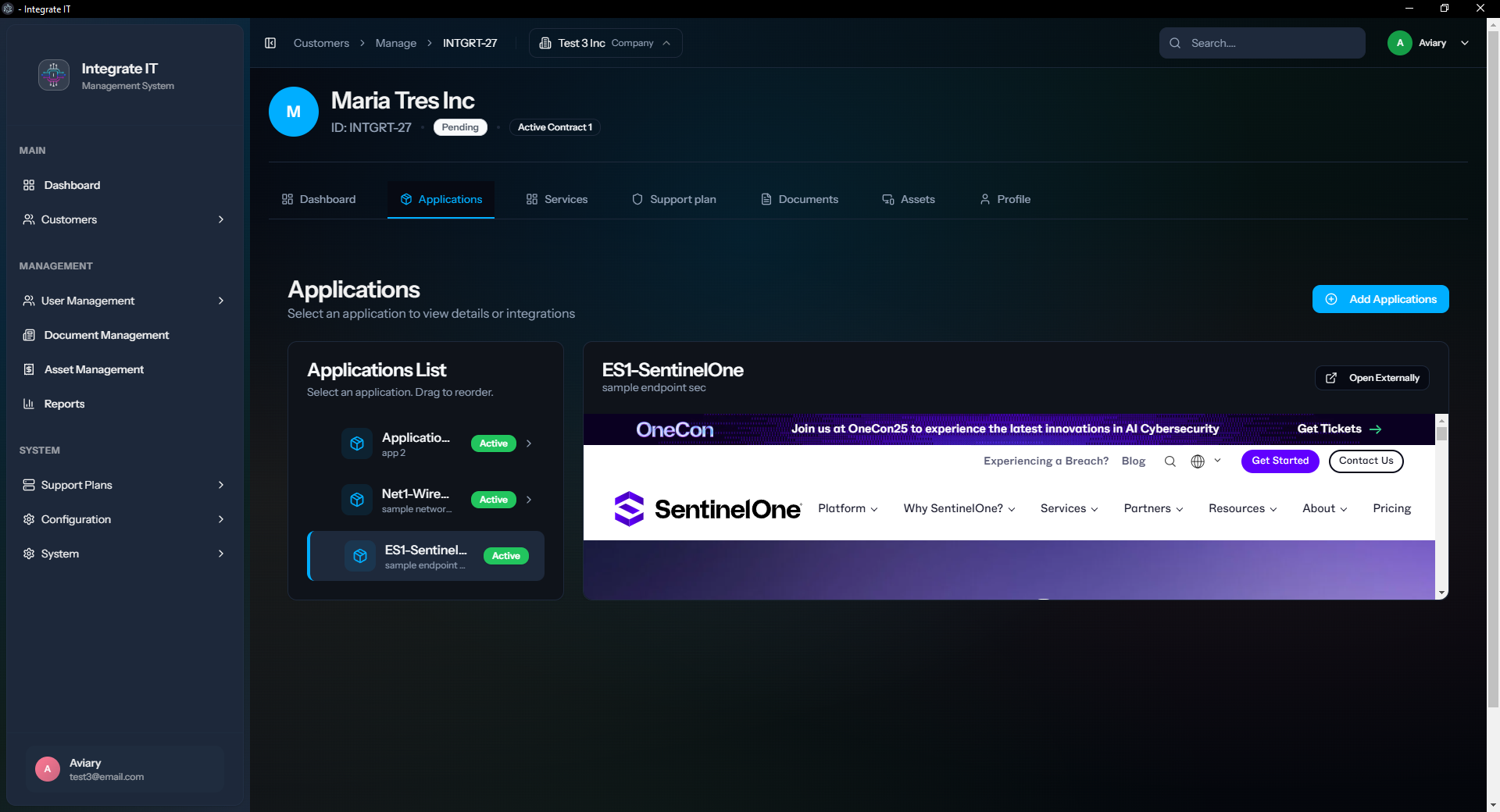
Task: Switch to the Support plan tab
Action: click(x=673, y=199)
